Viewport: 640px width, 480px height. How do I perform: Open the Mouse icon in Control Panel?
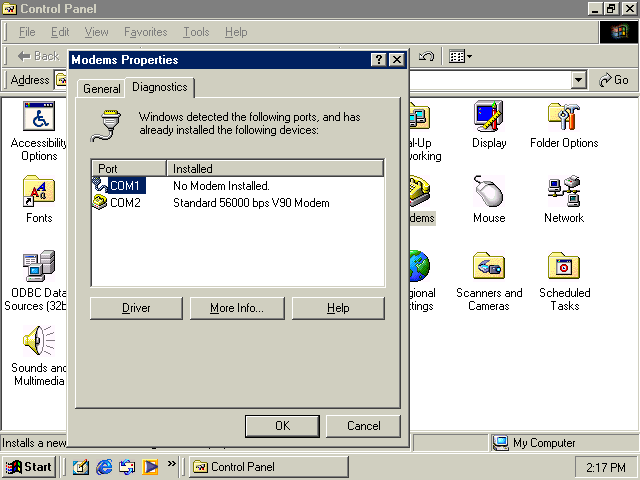pyautogui.click(x=489, y=191)
